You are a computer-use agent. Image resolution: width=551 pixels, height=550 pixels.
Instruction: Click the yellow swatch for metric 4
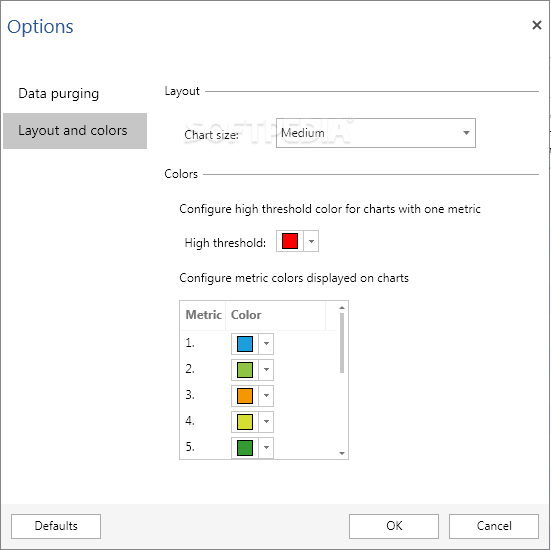[x=245, y=422]
